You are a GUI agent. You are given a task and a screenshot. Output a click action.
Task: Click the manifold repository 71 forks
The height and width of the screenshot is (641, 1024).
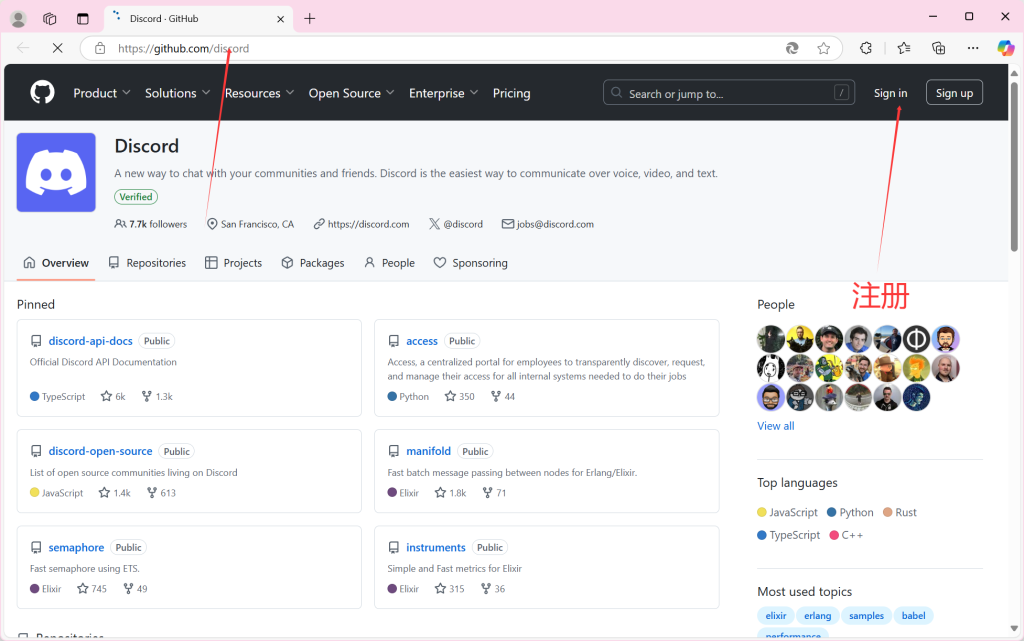(494, 493)
